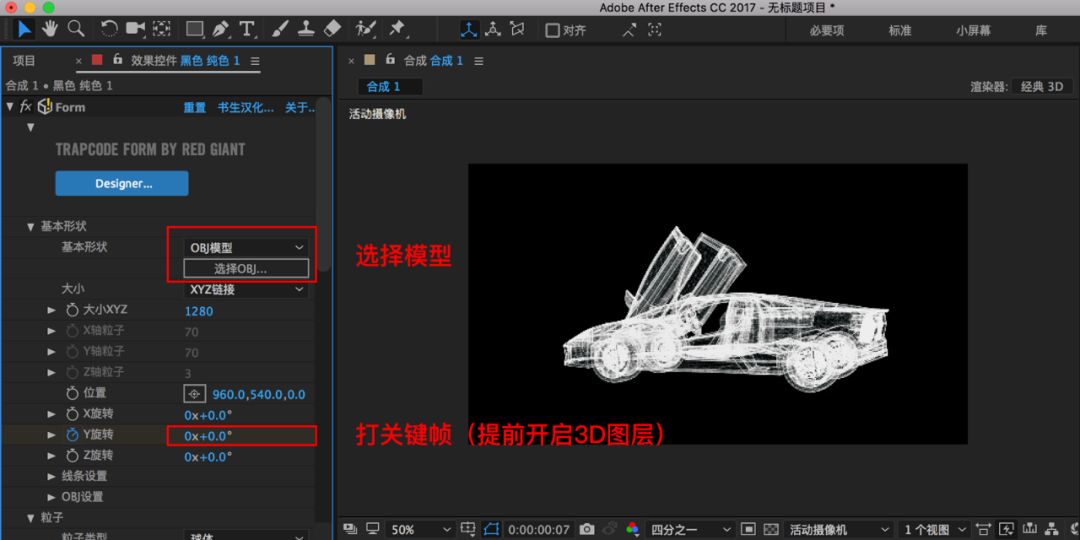This screenshot has width=1080, height=540.
Task: Select the Hand tool in toolbar
Action: point(49,28)
